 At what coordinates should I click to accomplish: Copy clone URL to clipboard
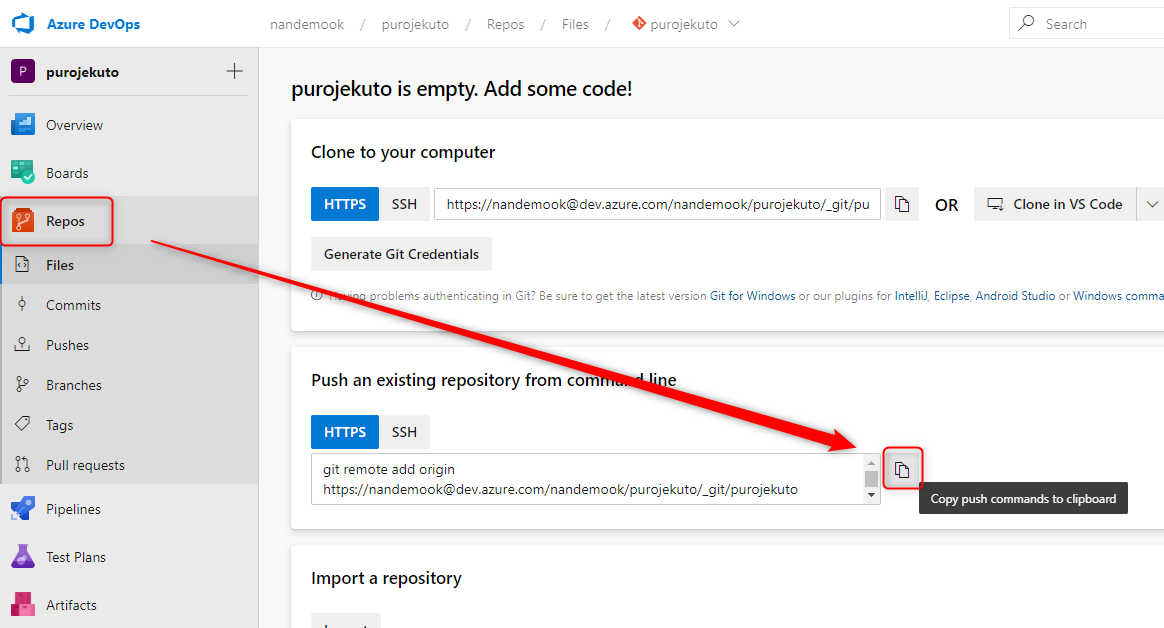tap(901, 204)
